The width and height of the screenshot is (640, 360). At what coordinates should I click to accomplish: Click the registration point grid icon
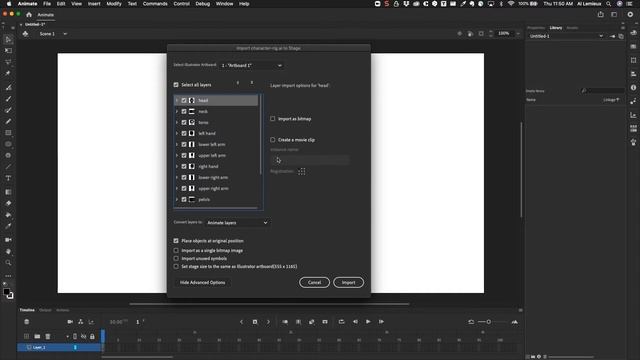tap(302, 171)
